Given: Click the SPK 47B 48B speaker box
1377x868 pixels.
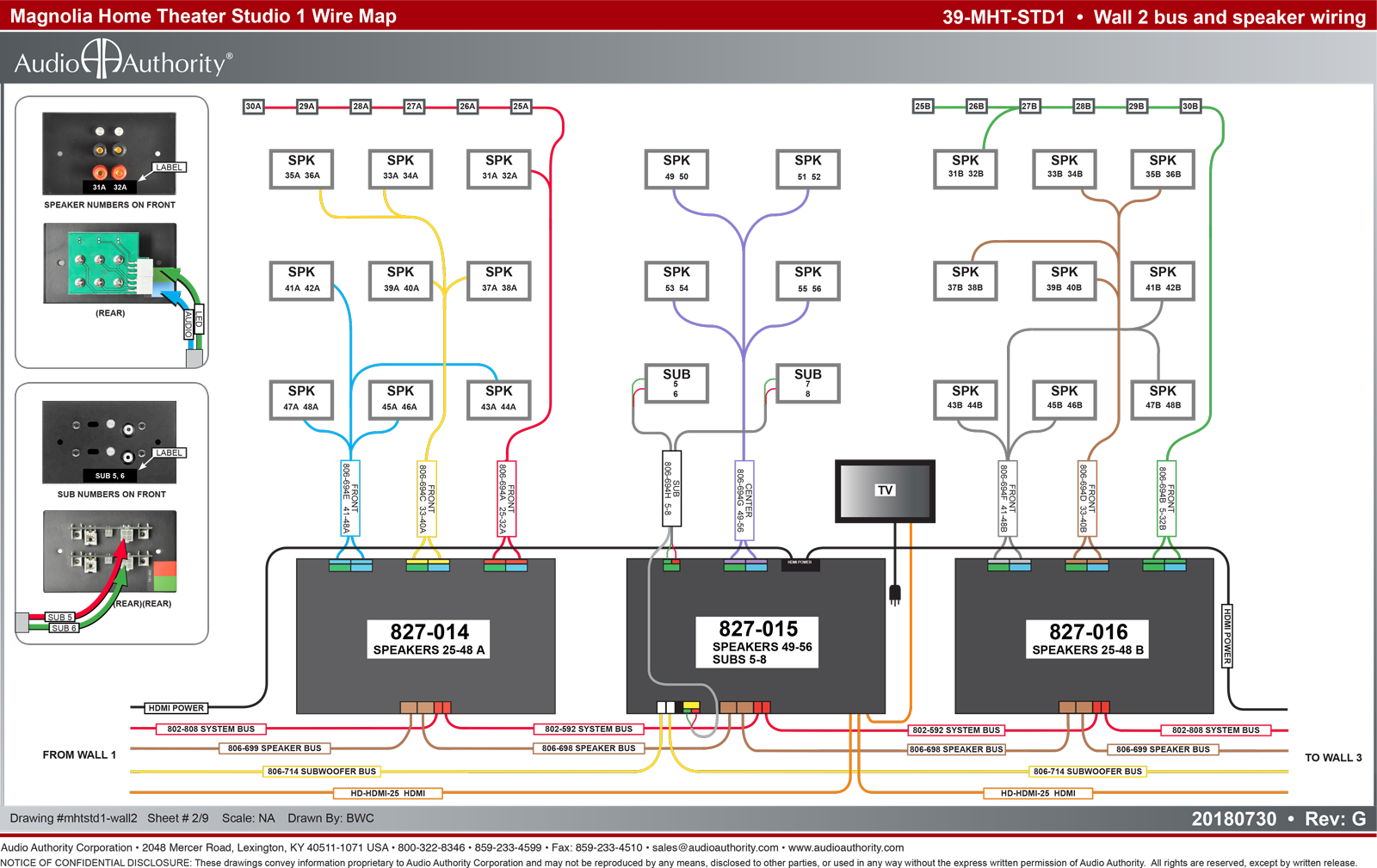Looking at the screenshot, I should click(1163, 399).
